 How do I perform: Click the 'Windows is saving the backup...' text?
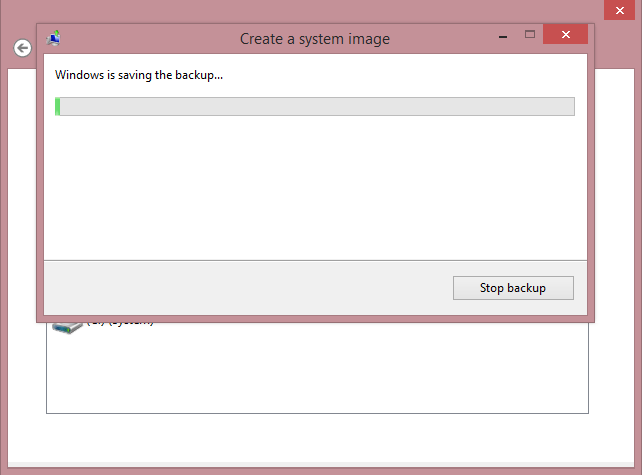pyautogui.click(x=139, y=75)
